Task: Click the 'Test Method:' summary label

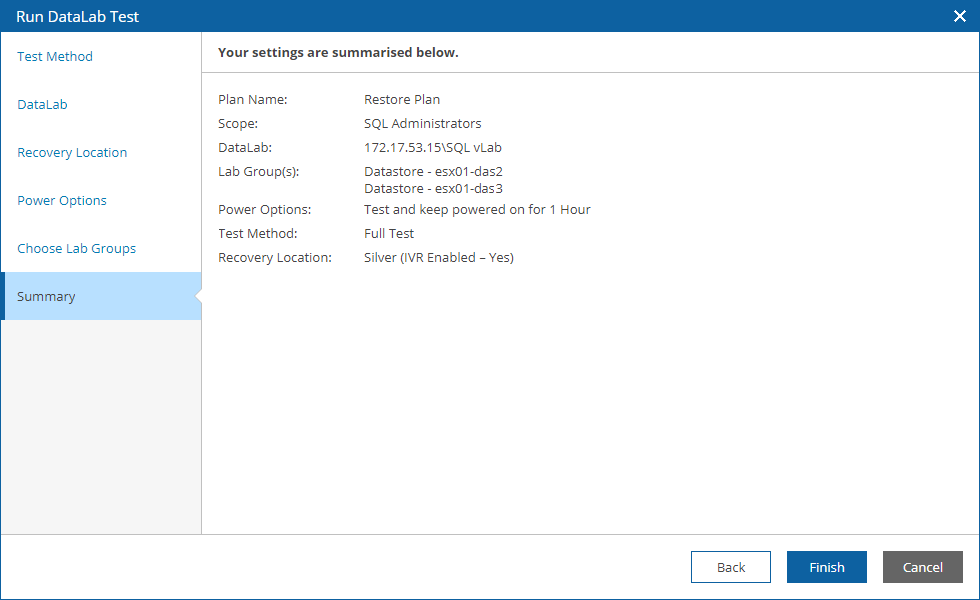Action: point(258,233)
